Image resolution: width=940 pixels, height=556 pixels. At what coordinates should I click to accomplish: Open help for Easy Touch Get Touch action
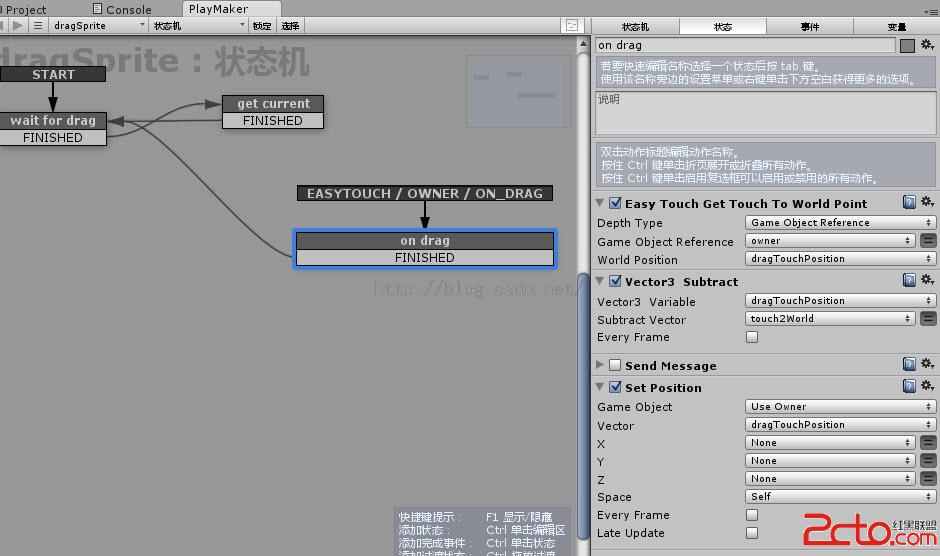(909, 202)
